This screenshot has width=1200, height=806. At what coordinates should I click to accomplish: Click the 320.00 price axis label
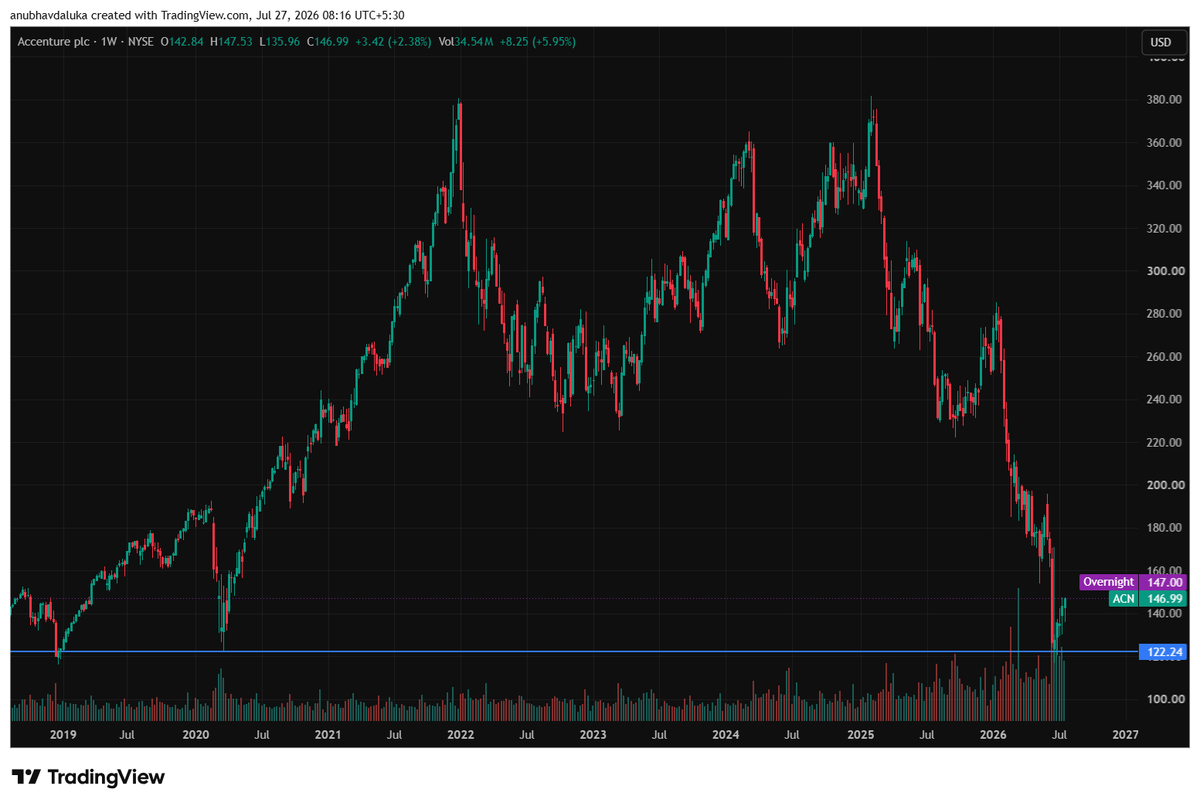(x=1165, y=228)
